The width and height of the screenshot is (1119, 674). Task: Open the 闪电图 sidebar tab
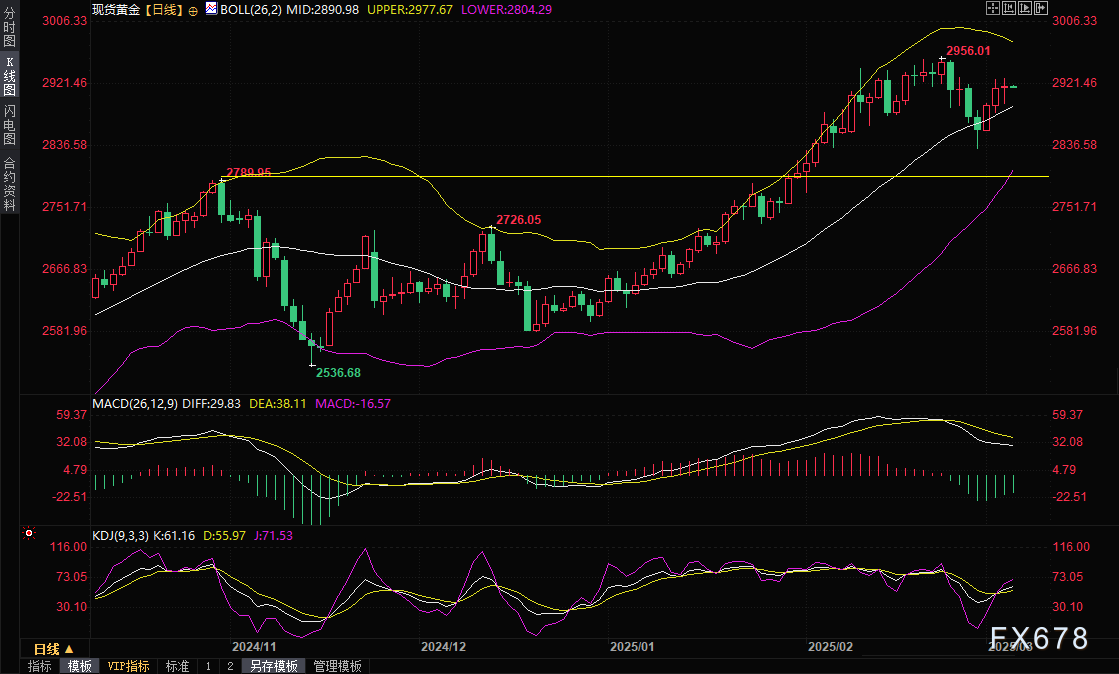pyautogui.click(x=9, y=124)
